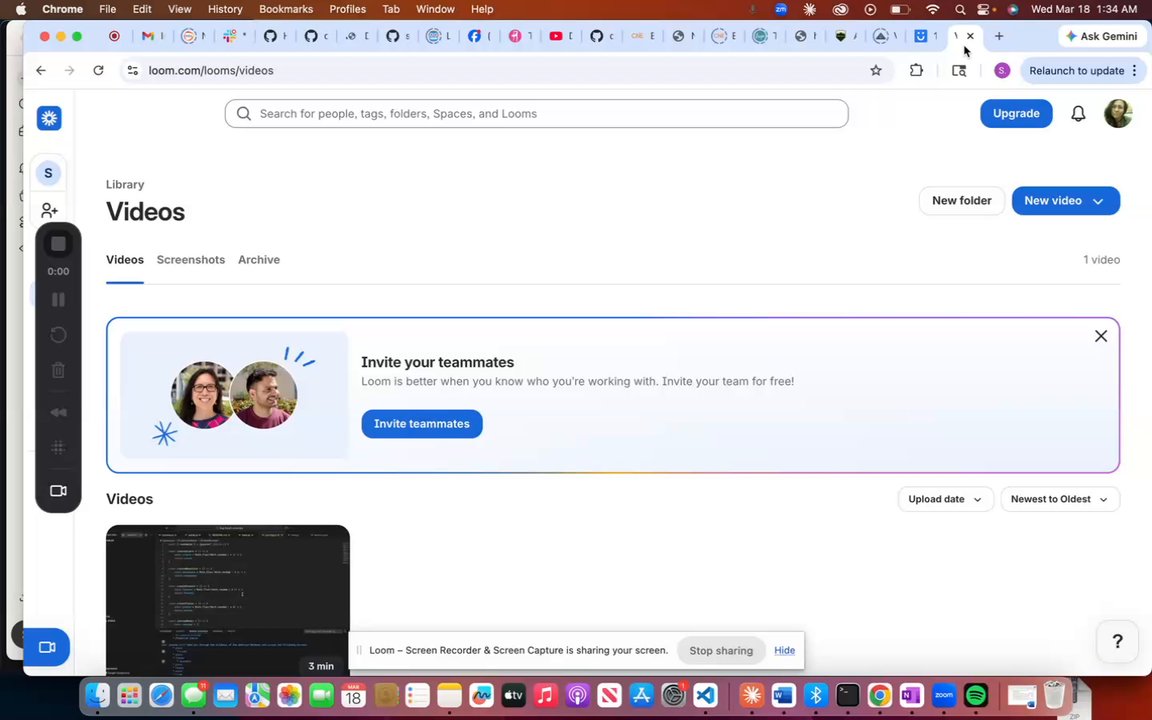Pause the Loom recording
Viewport: 1152px width, 720px height.
58,300
